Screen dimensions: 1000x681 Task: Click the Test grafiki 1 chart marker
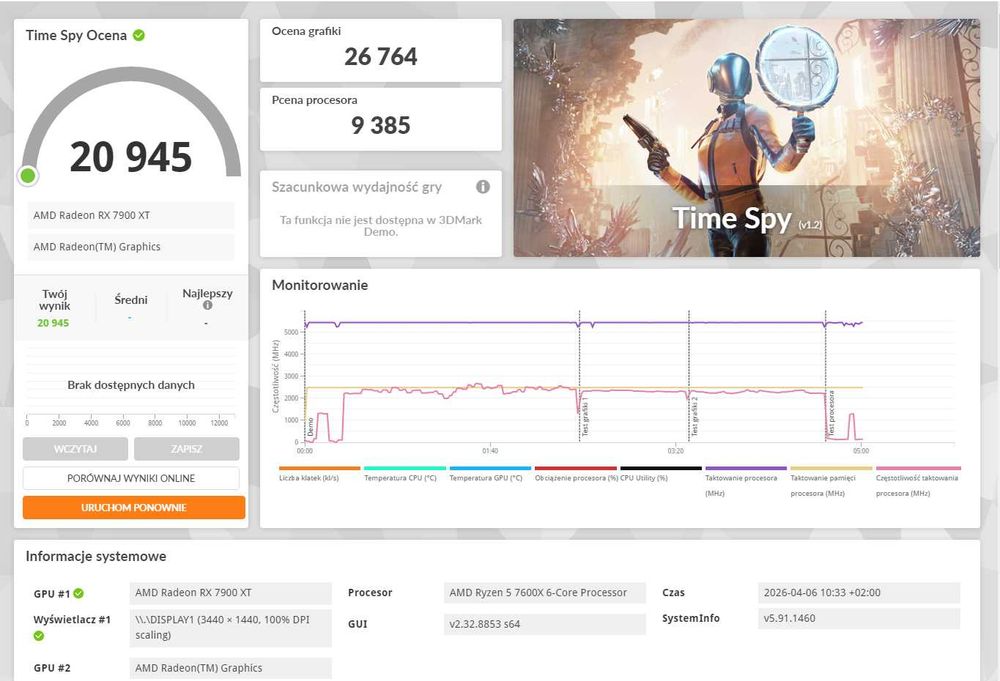click(585, 418)
